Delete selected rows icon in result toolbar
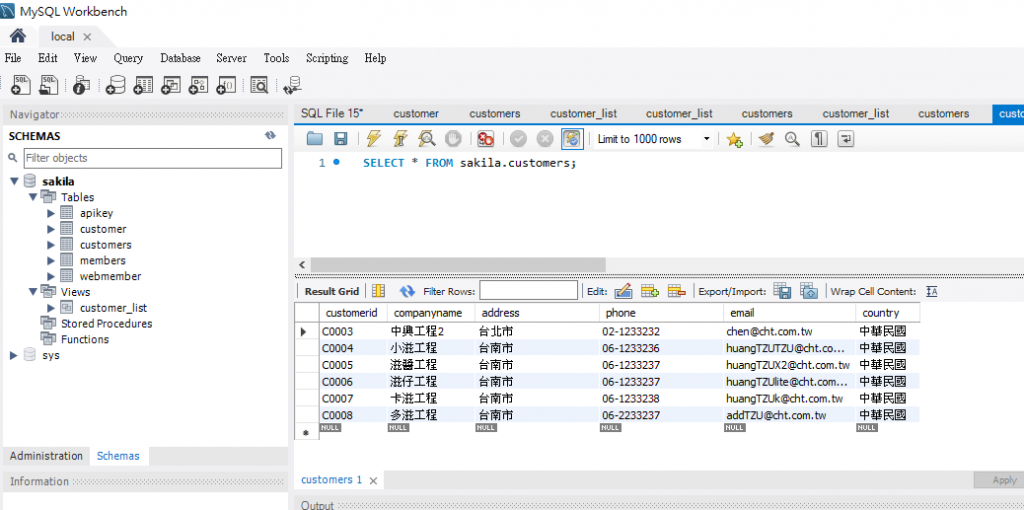Viewport: 1024px width, 510px height. tap(677, 291)
